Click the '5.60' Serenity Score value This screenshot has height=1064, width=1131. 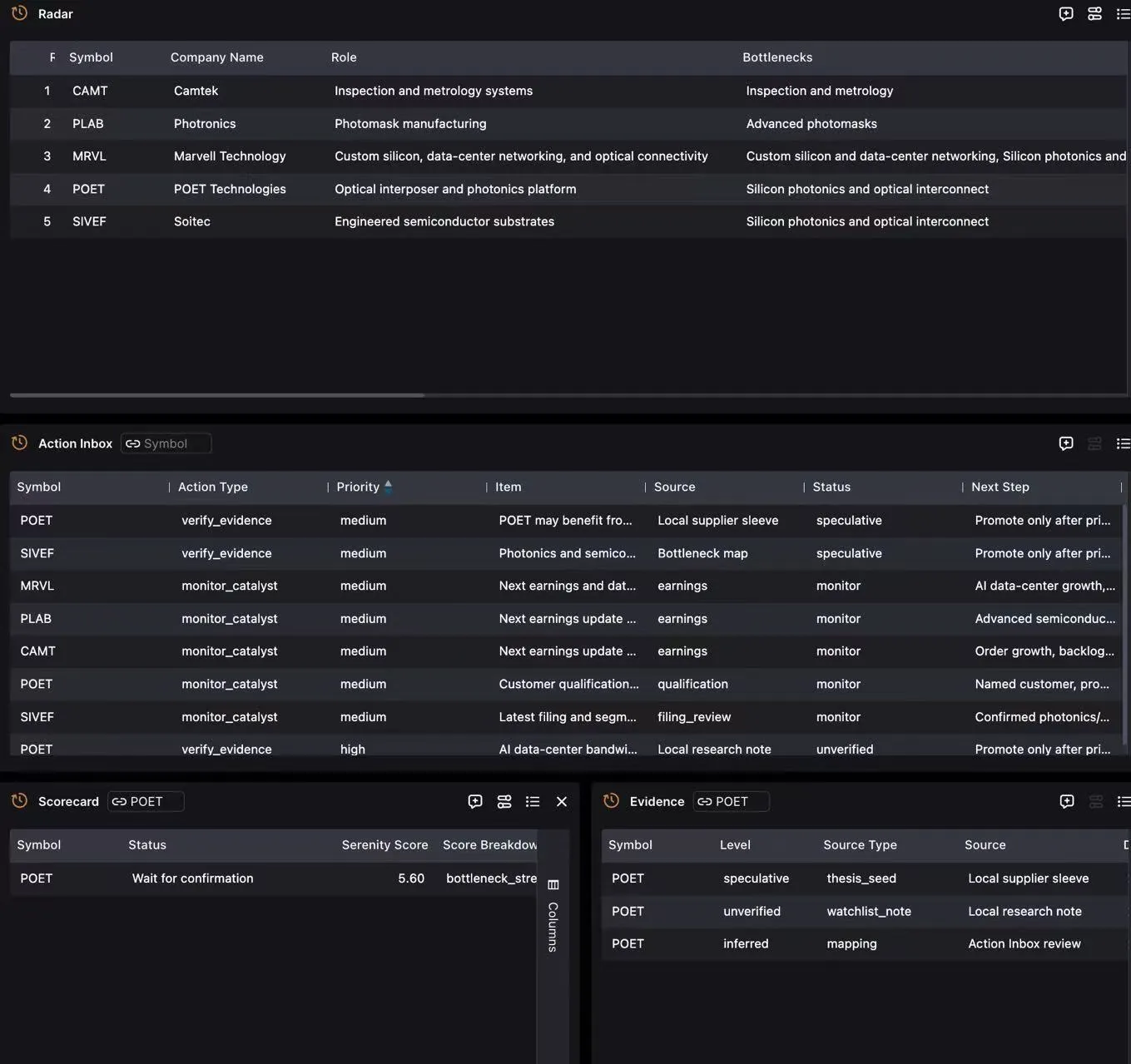[x=411, y=878]
